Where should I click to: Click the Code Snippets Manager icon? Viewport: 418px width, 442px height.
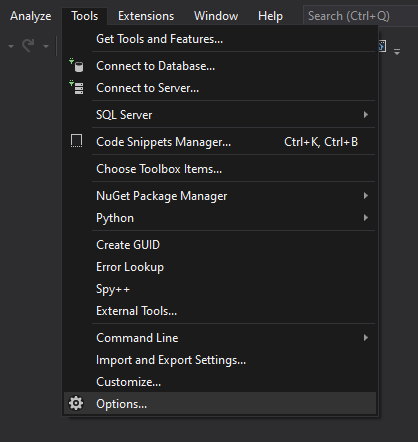[76, 141]
